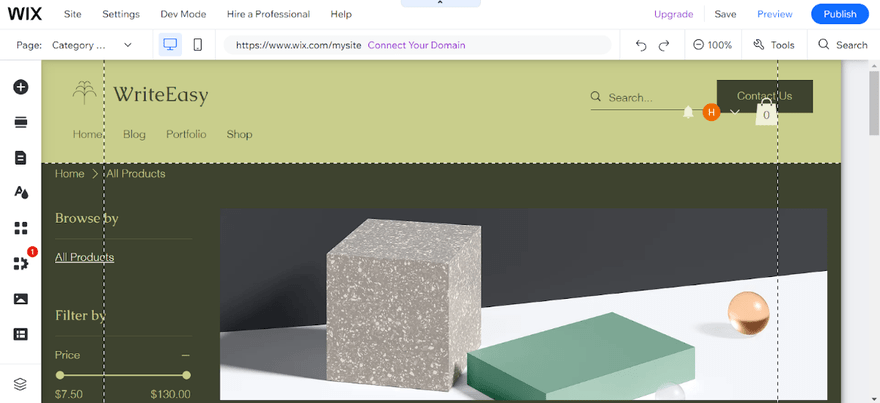Select the Filter by heading
Image resolution: width=880 pixels, height=403 pixels.
(80, 315)
